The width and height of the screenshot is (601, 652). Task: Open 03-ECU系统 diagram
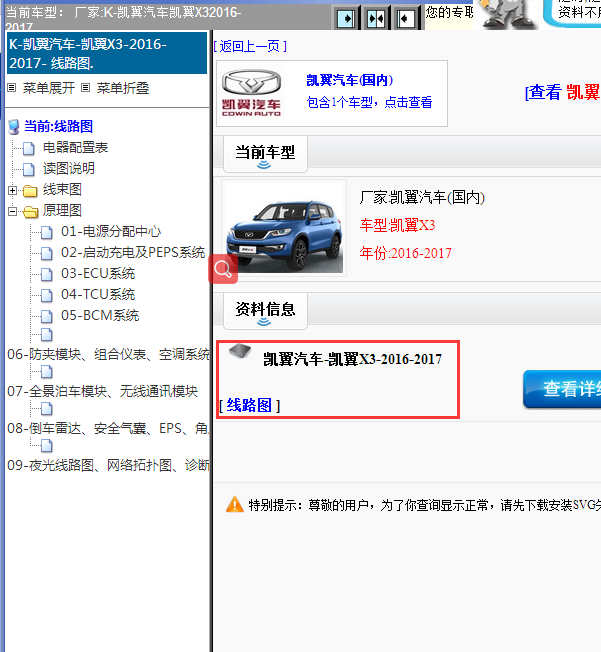pos(98,274)
